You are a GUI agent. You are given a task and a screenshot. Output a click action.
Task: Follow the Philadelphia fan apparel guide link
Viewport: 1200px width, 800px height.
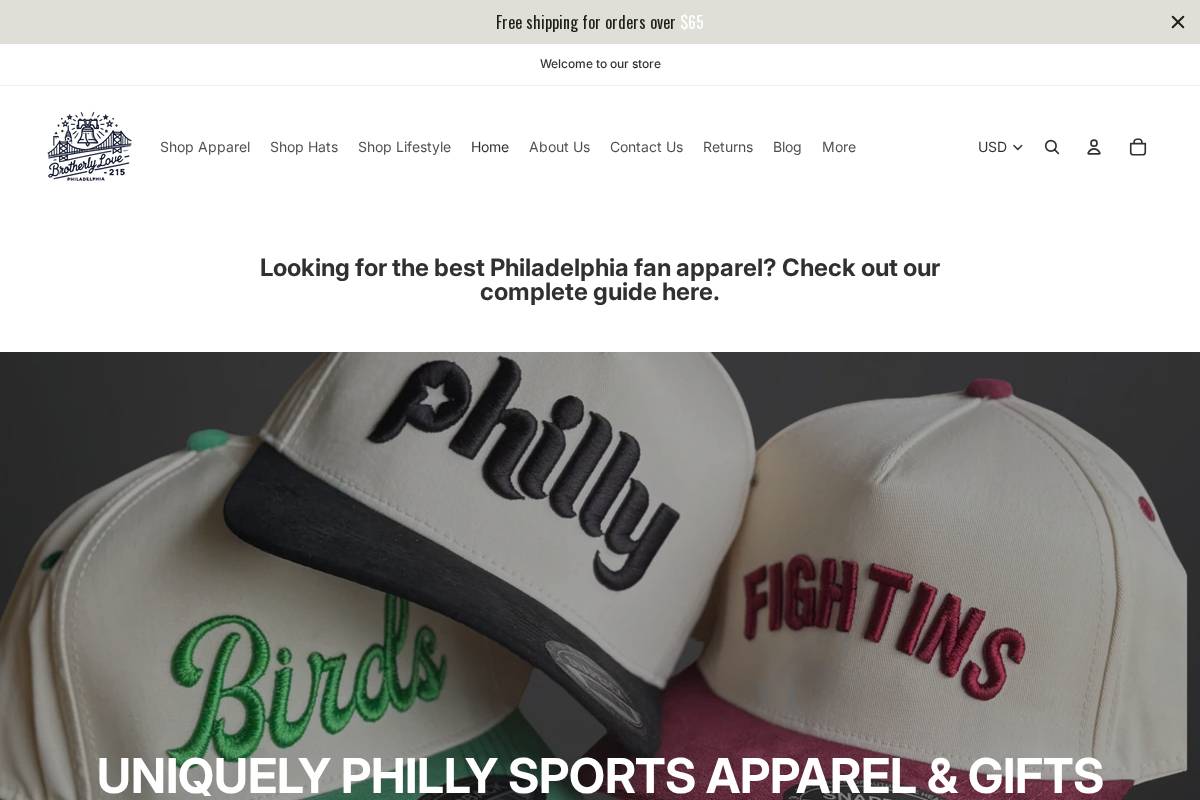600,280
